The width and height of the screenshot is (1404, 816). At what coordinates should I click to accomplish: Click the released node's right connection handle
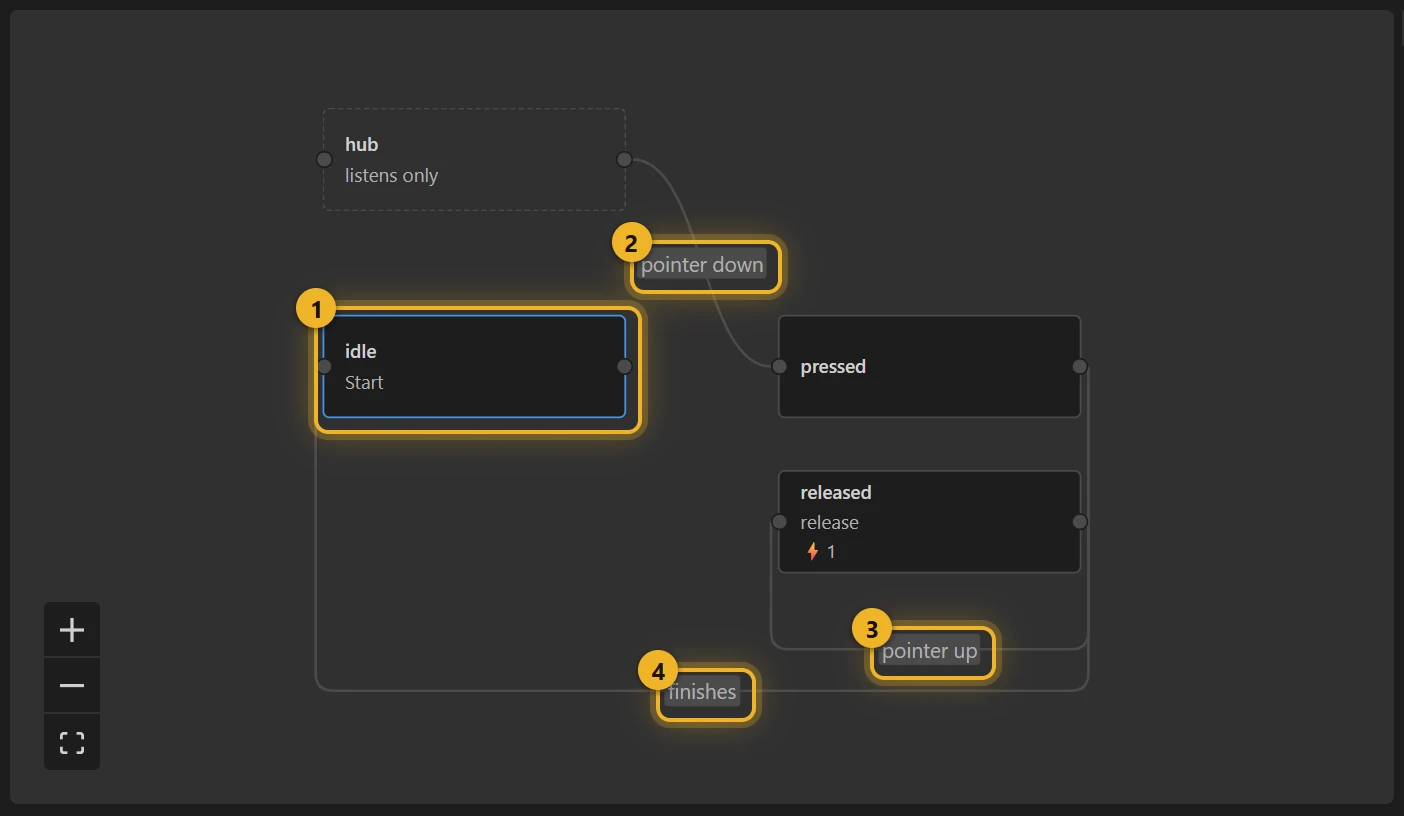(x=1080, y=522)
